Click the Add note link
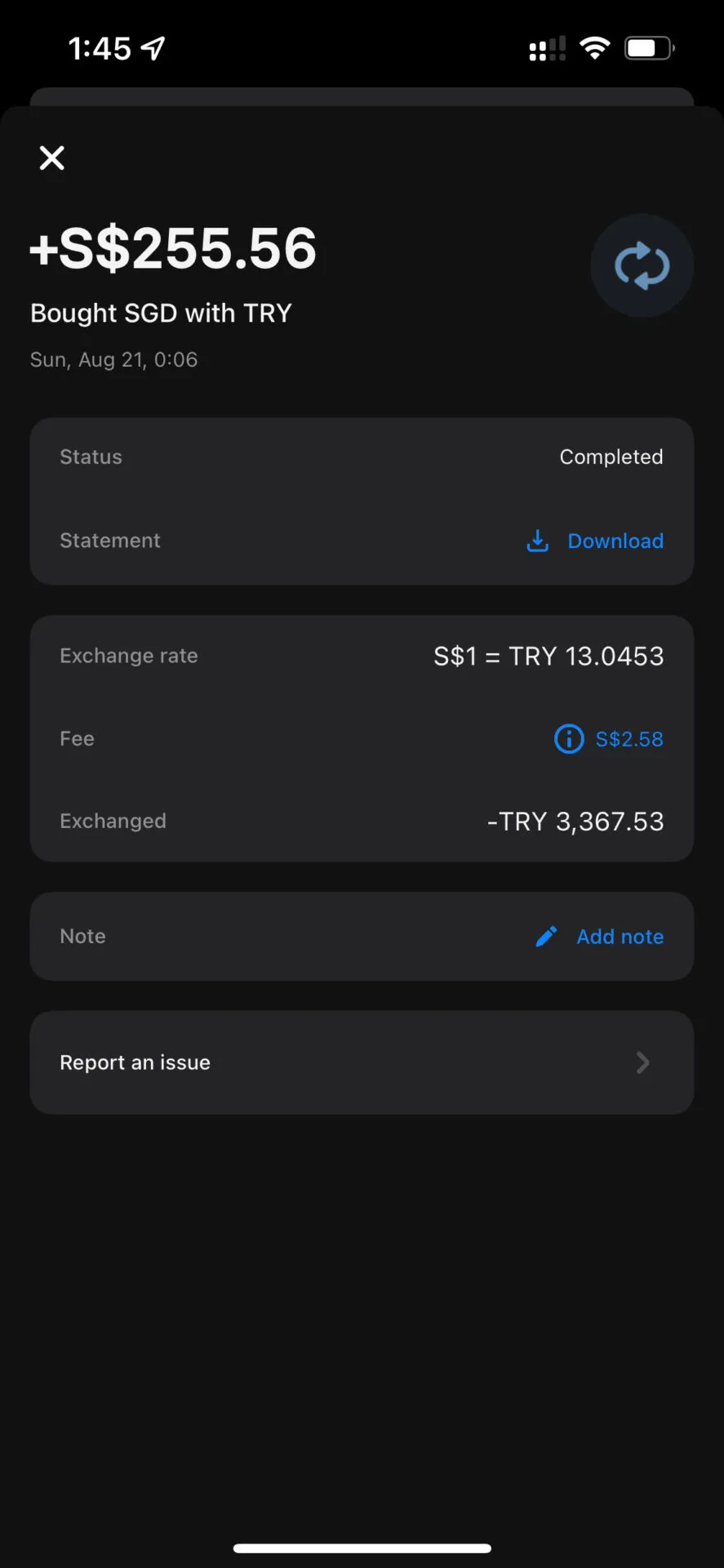 pyautogui.click(x=620, y=937)
